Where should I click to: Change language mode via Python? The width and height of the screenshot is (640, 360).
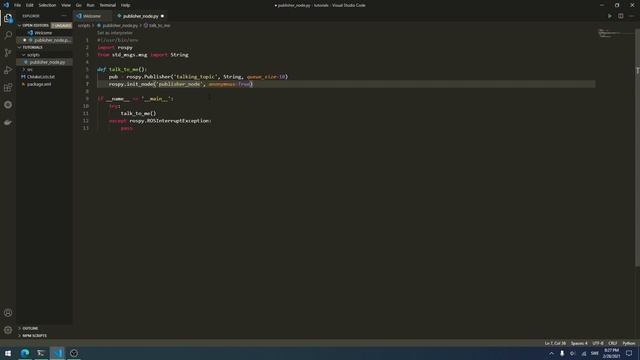[x=629, y=343]
